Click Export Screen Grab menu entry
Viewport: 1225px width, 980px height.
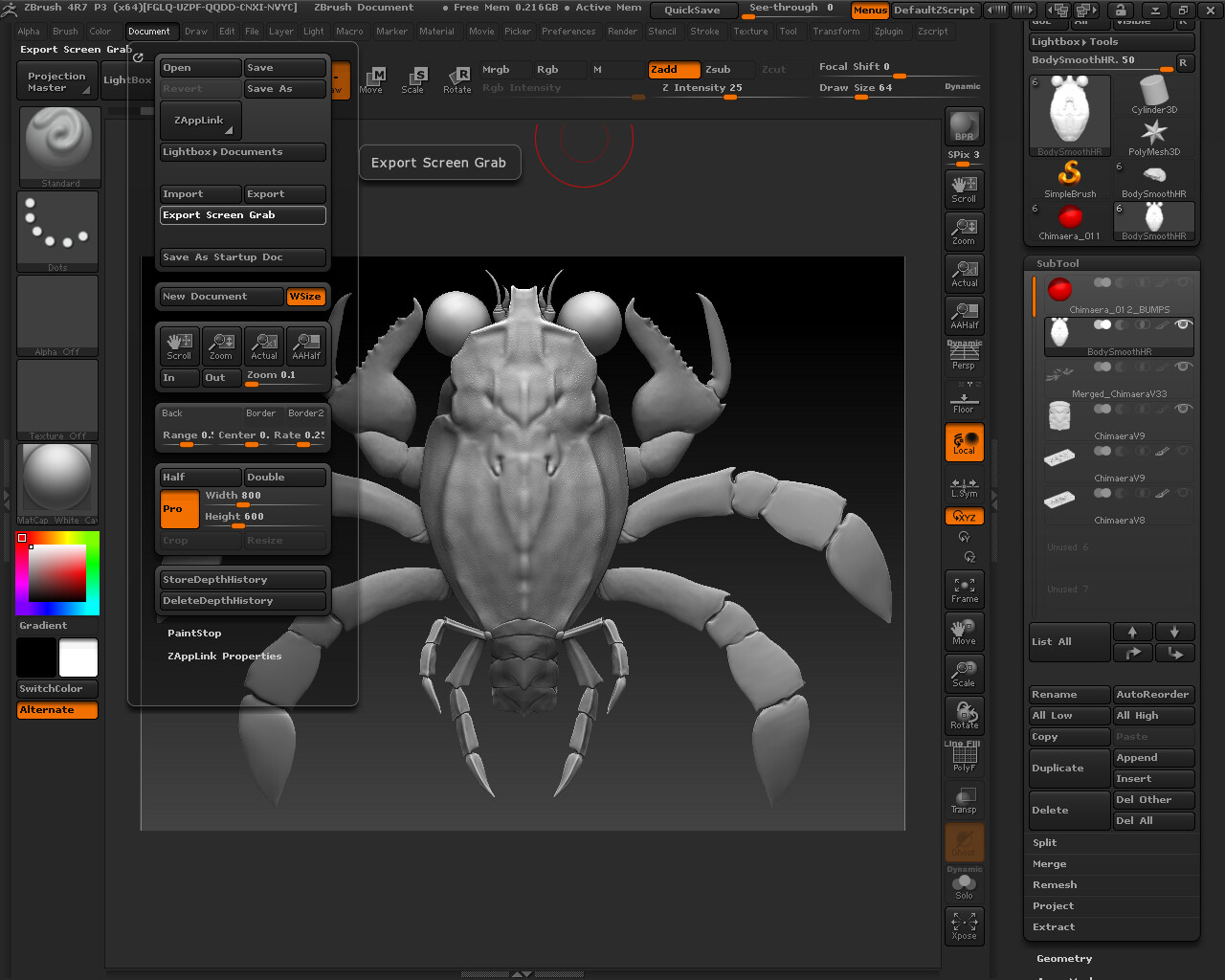point(242,215)
